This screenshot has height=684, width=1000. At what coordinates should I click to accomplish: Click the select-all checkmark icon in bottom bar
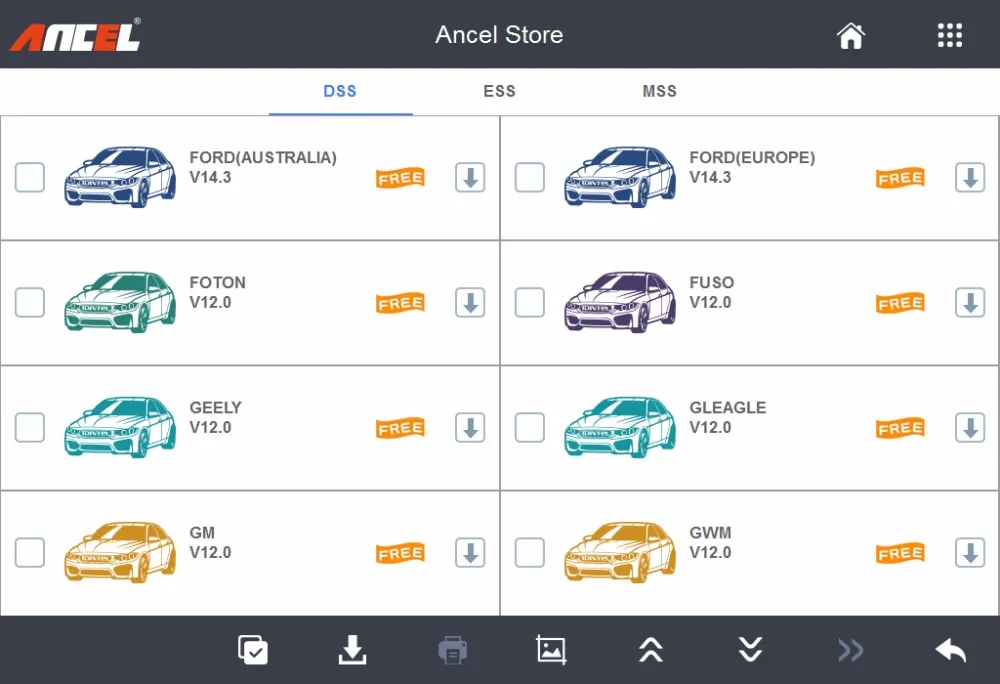[x=253, y=650]
